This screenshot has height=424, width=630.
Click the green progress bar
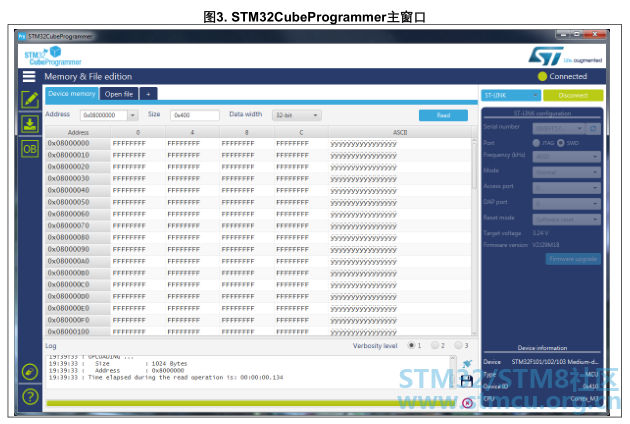pos(251,403)
